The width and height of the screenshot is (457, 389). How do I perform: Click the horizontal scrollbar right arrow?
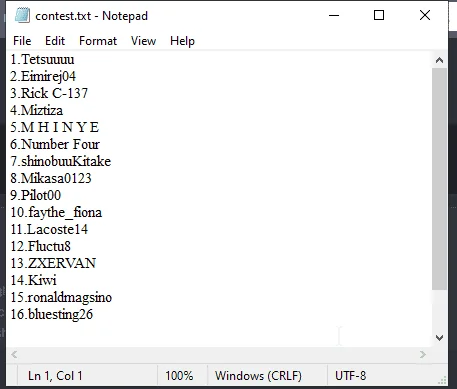point(423,354)
